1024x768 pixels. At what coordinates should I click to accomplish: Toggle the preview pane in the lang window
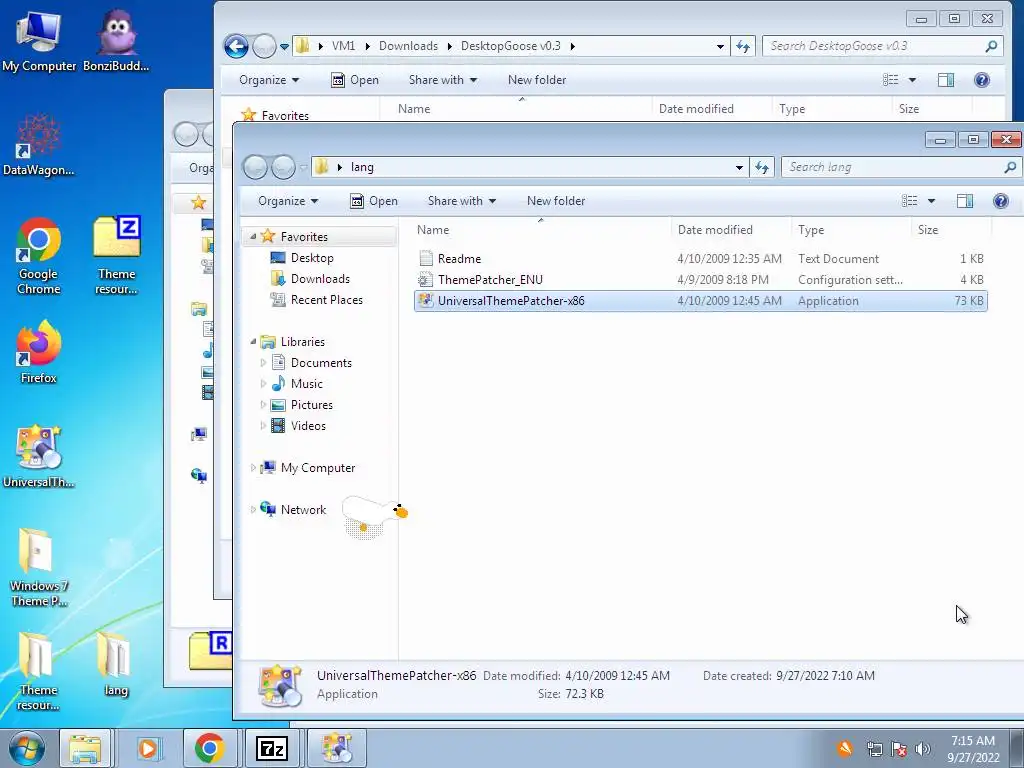[x=965, y=200]
